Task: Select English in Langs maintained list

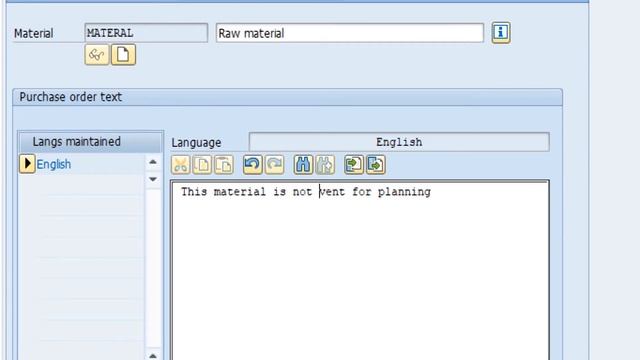Action: click(53, 164)
